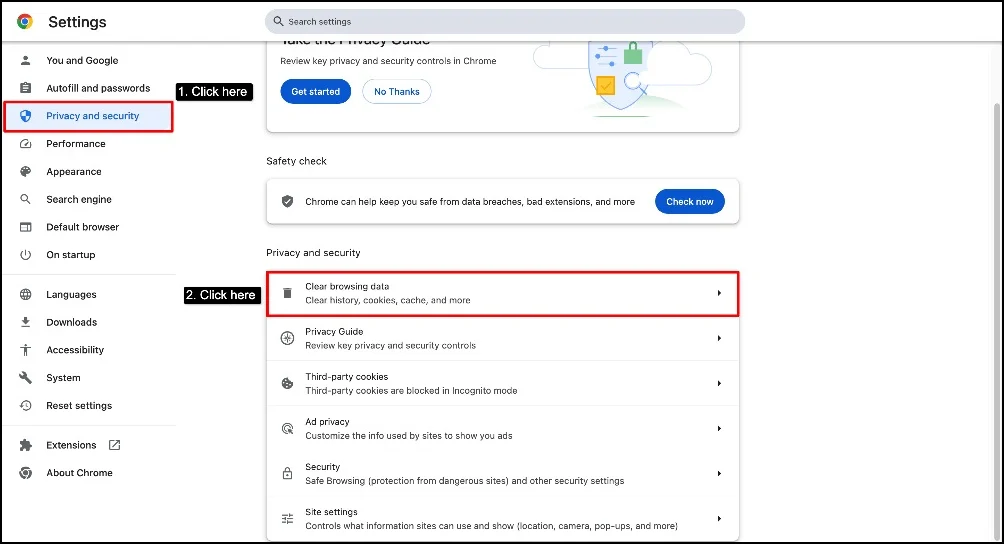Click the Extensions puzzle piece icon
Viewport: 1004px width, 544px height.
26,445
